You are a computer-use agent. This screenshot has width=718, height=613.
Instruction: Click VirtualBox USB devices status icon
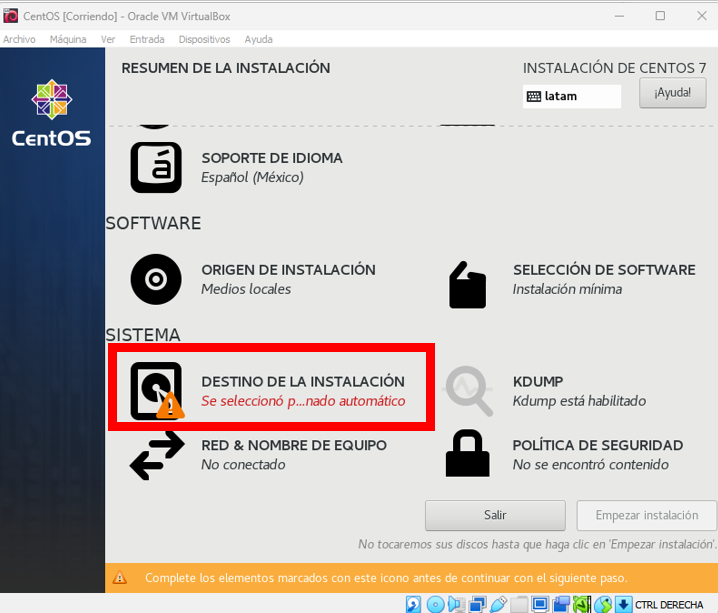pos(498,604)
